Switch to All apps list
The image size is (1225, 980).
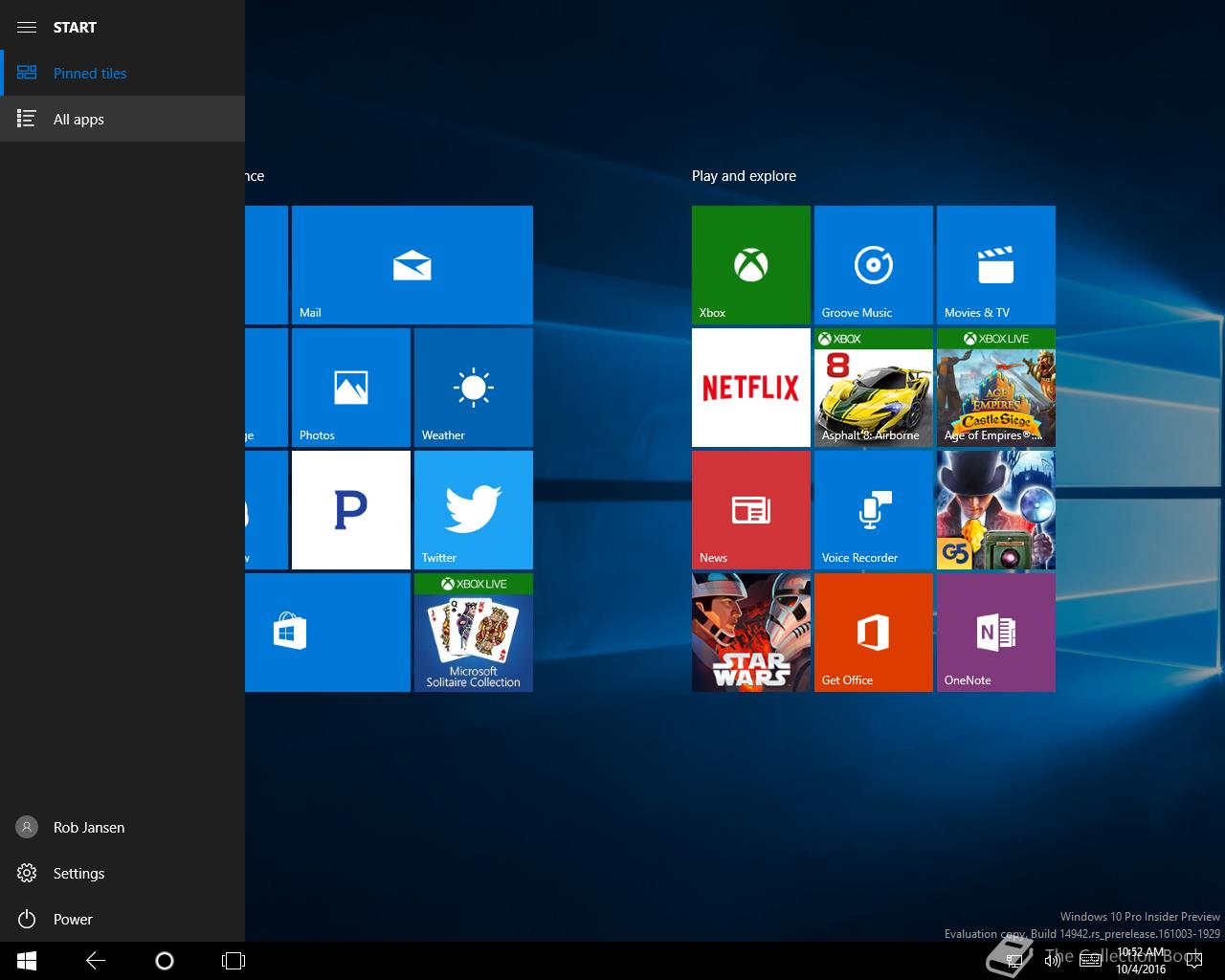pyautogui.click(x=122, y=119)
